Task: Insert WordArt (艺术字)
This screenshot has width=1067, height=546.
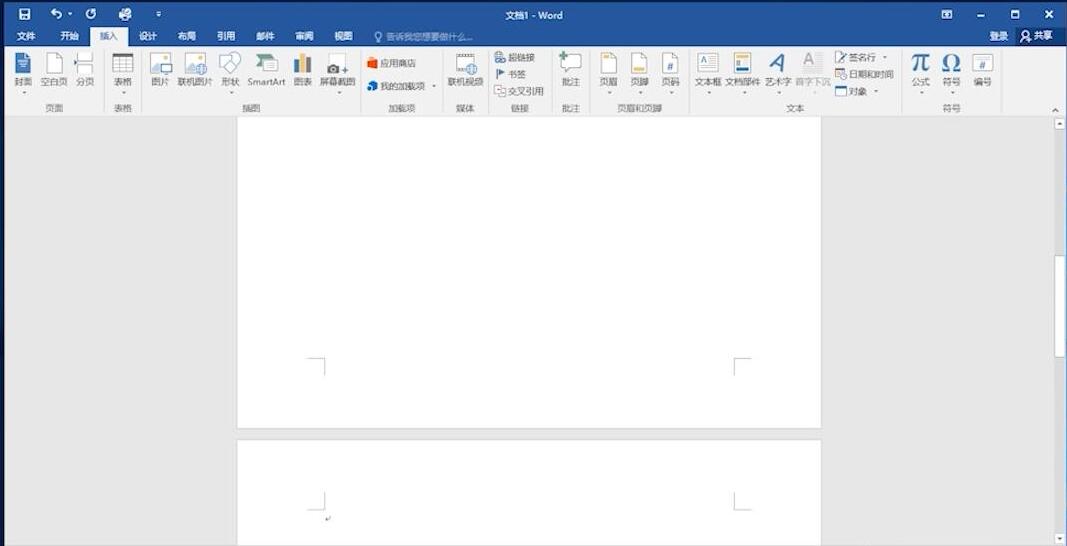Action: coord(777,73)
